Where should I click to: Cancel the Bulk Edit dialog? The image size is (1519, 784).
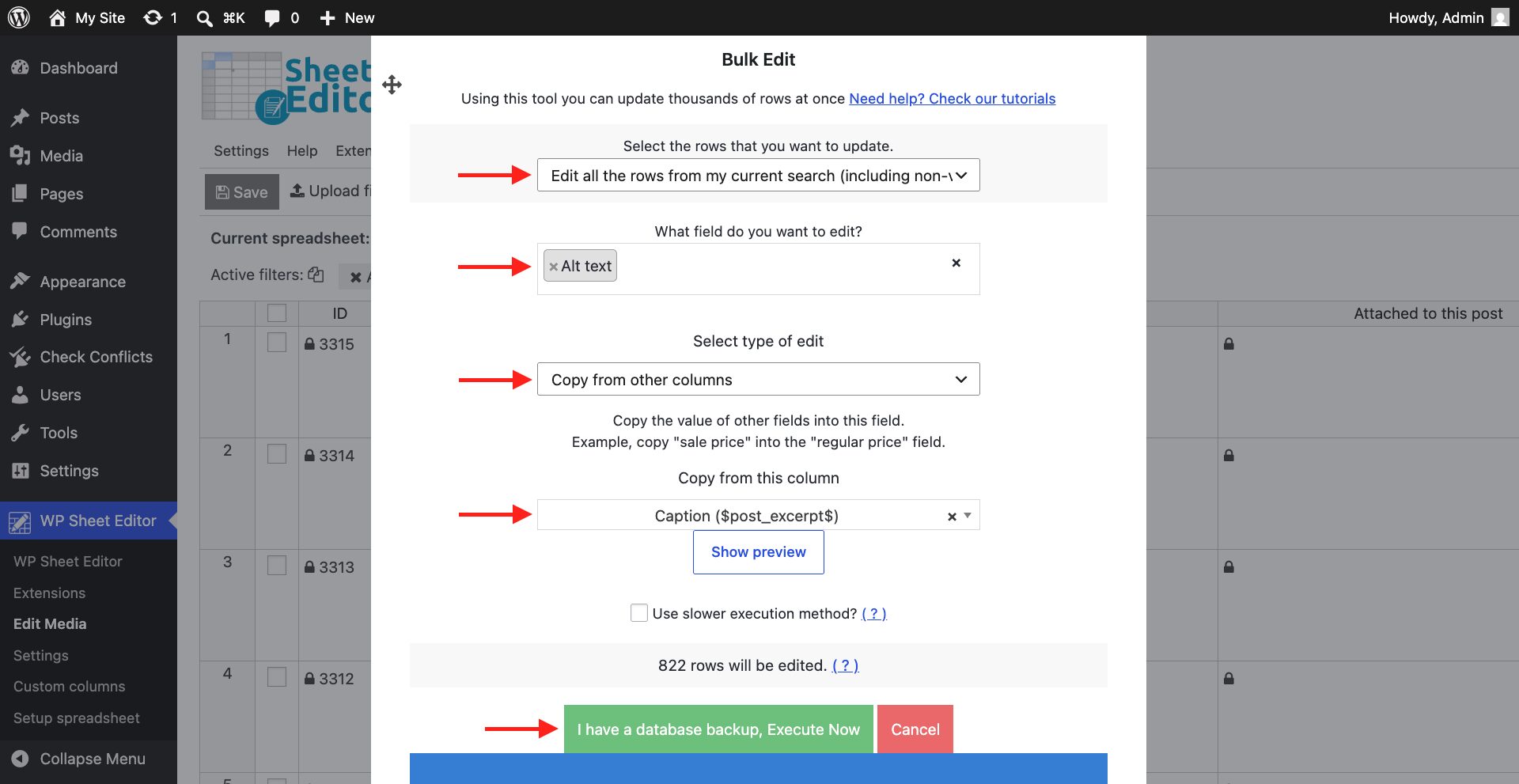[x=915, y=729]
